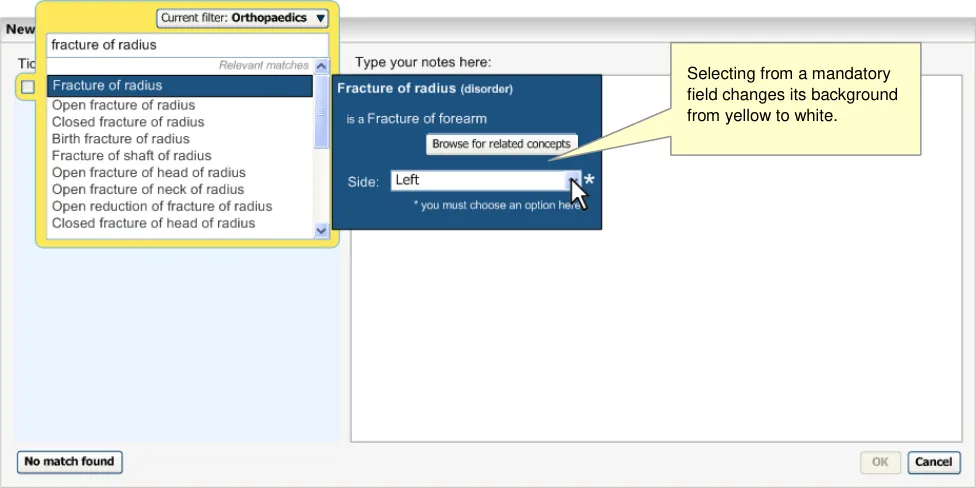This screenshot has height=488, width=976.
Task: Select 'Open fracture of radius' result
Action: 123,105
